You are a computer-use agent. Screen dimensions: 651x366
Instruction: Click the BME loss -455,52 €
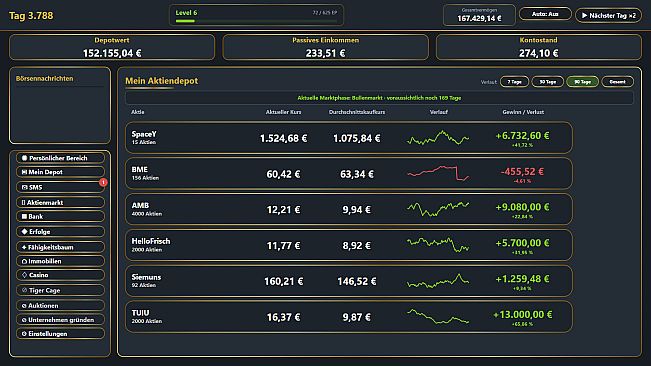[522, 171]
